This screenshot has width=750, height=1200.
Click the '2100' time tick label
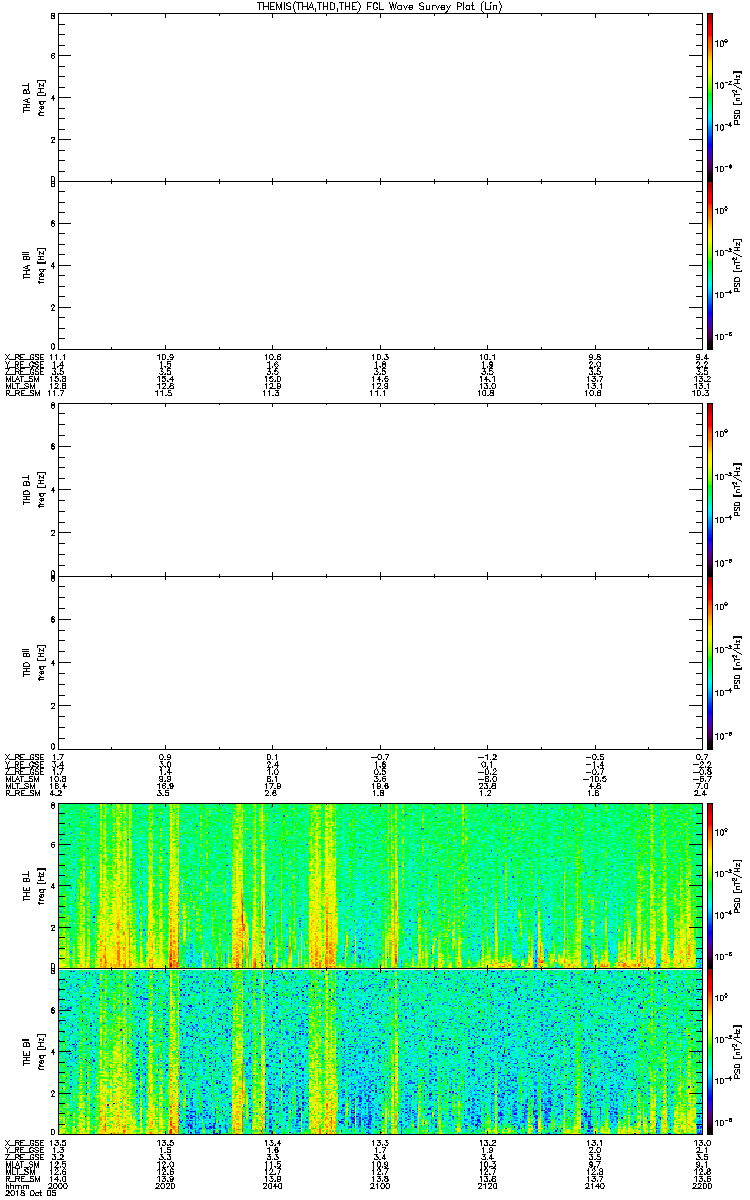point(380,1186)
